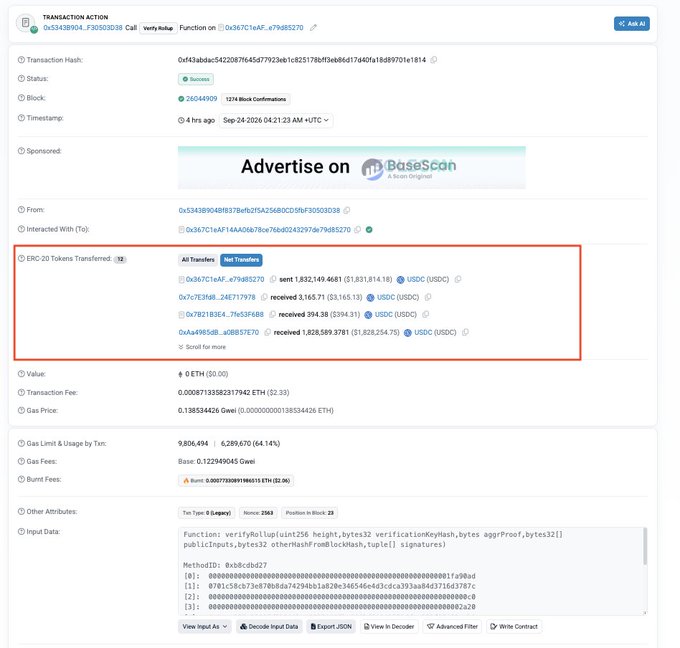The width and height of the screenshot is (680, 648).
Task: Copy the Interacted With address
Action: pyautogui.click(x=357, y=230)
